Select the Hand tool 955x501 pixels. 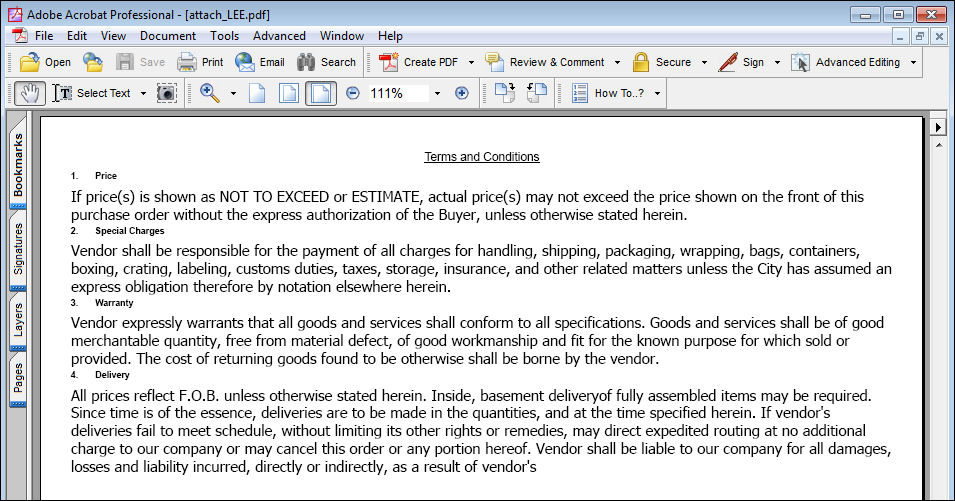click(29, 93)
